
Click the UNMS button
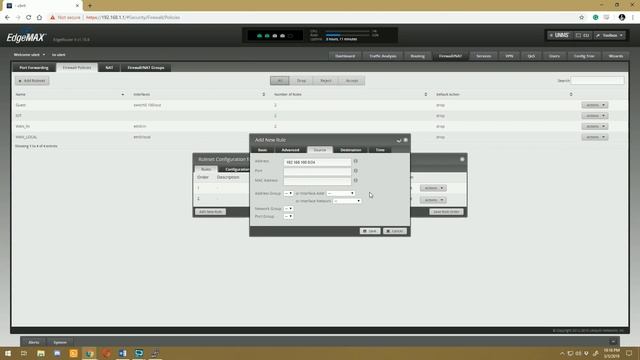559,36
